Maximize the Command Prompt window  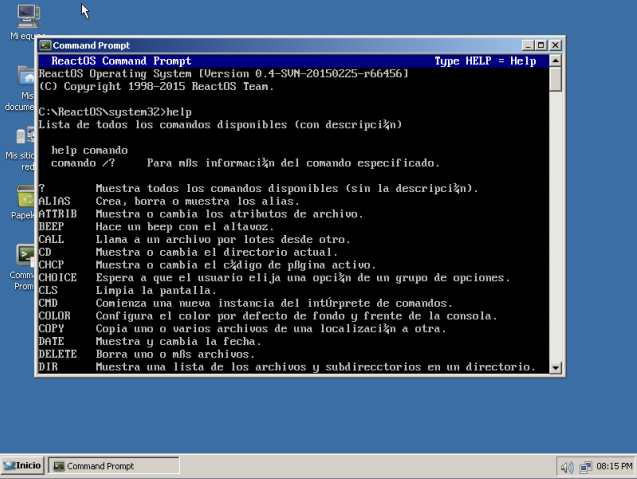click(x=541, y=45)
